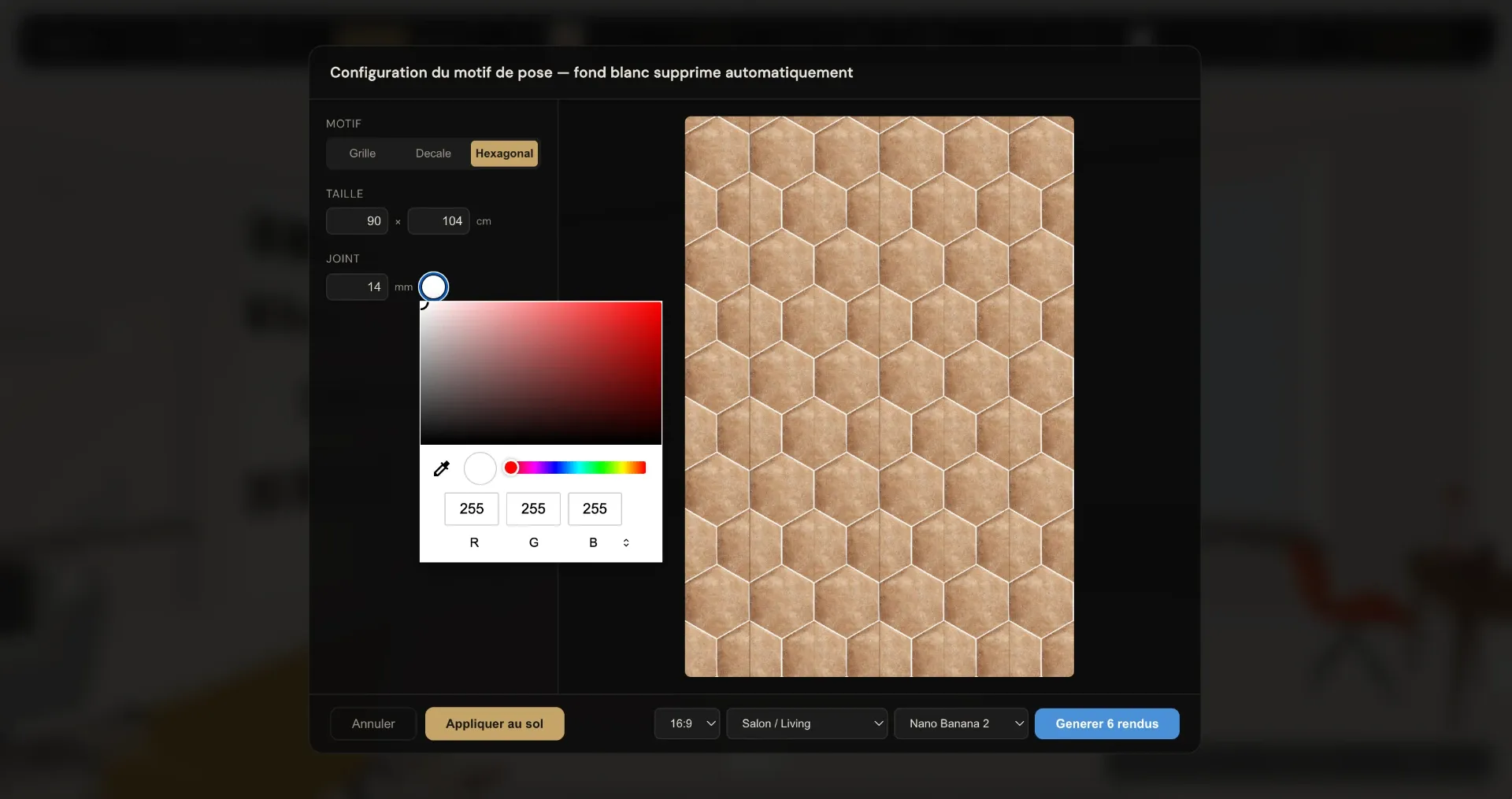This screenshot has width=1512, height=799.
Task: Click the red channel field R
Action: [472, 509]
